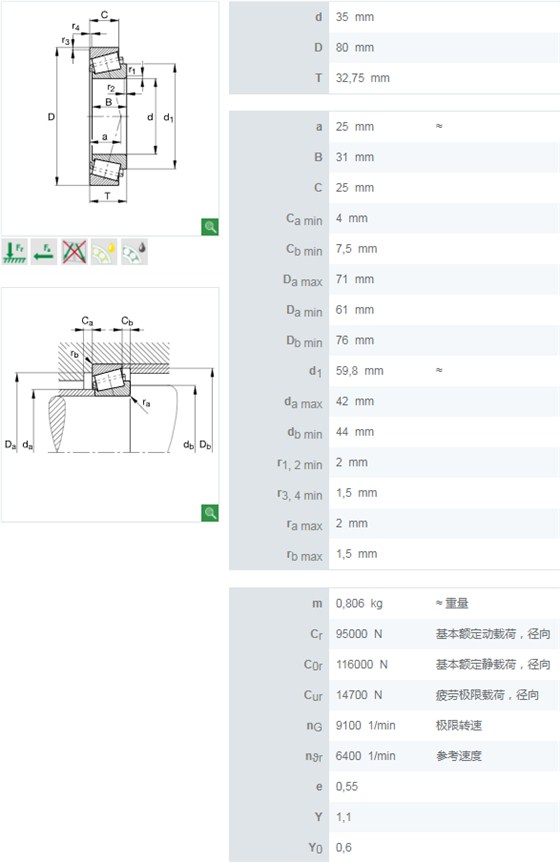The image size is (560, 862).
Task: Click the ≈ 重量 description
Action: pos(452,603)
